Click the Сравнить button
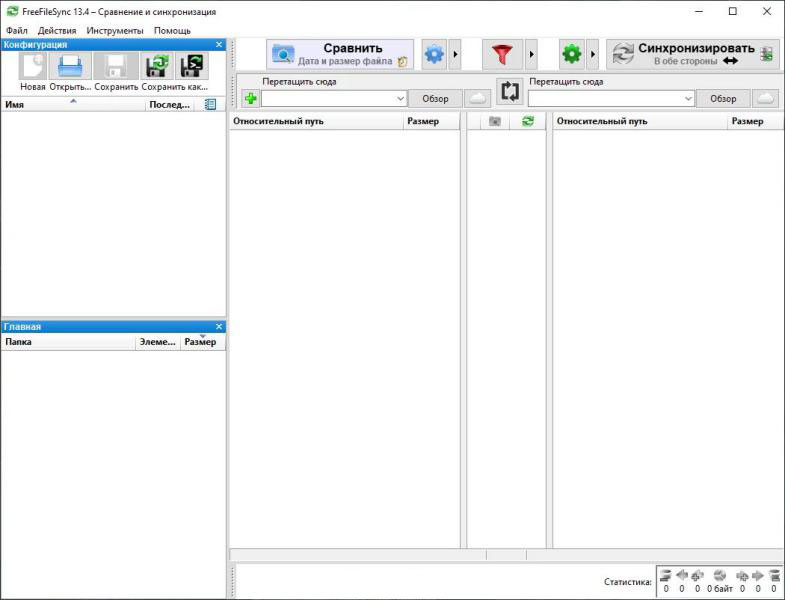 (x=340, y=54)
